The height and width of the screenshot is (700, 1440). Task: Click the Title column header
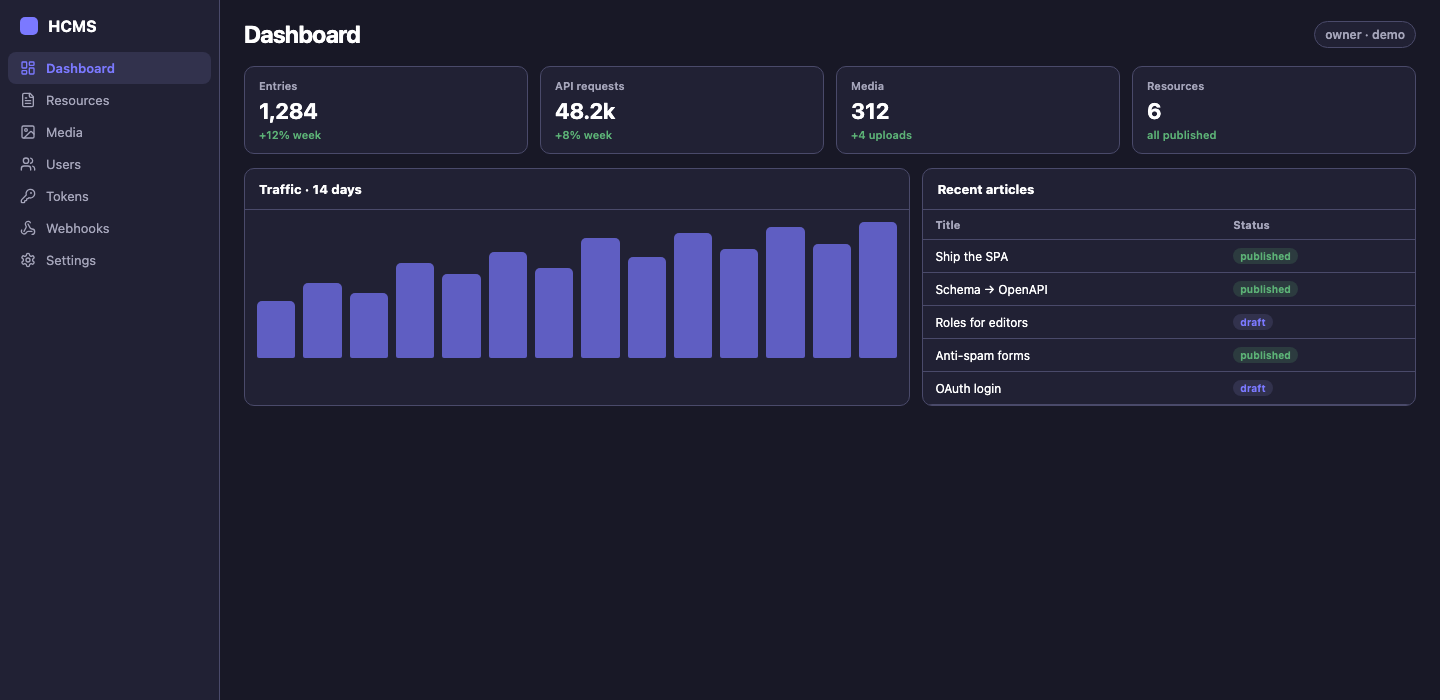pyautogui.click(x=948, y=225)
